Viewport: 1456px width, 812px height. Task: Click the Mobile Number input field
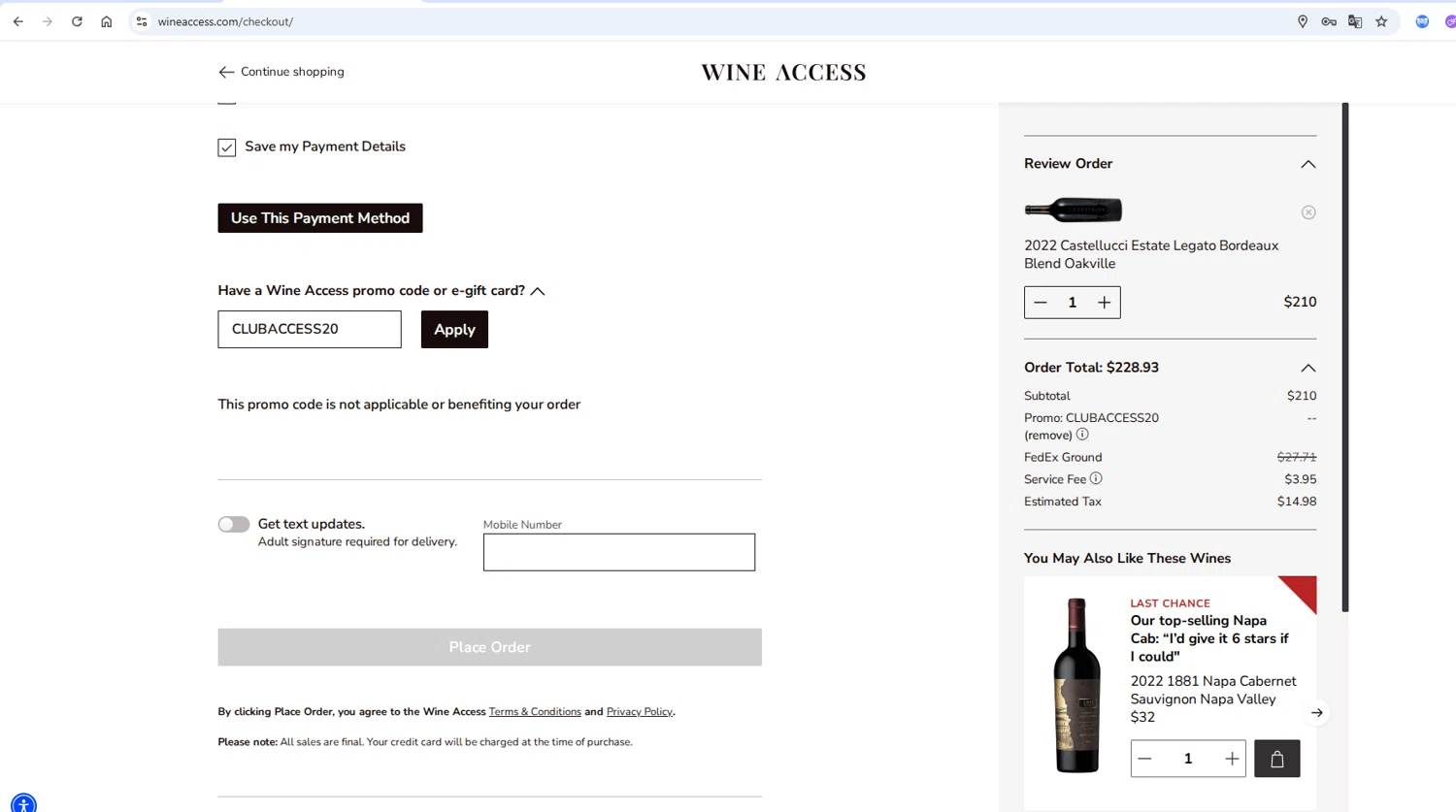(619, 552)
